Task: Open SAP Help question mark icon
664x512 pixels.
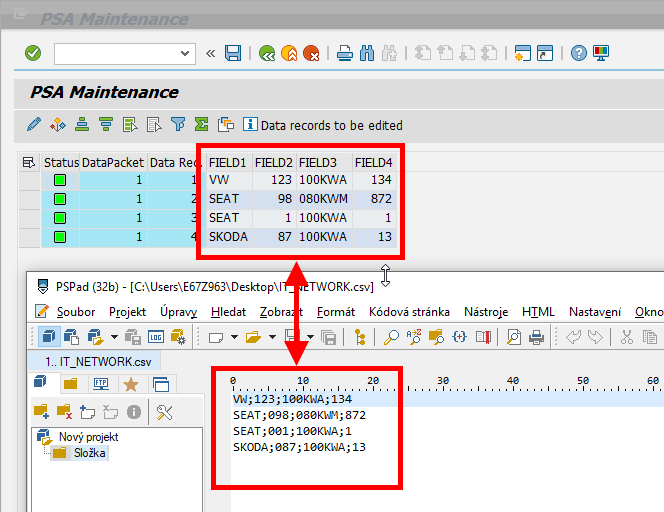Action: [x=578, y=53]
